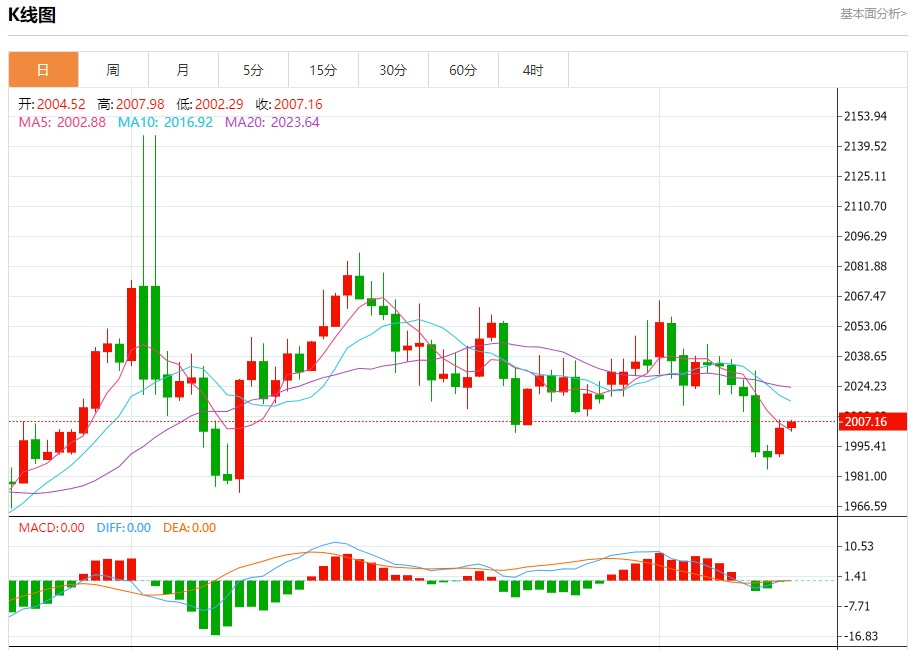Click the 2038.65 price axis label
This screenshot has height=650, width=920.
tap(865, 356)
